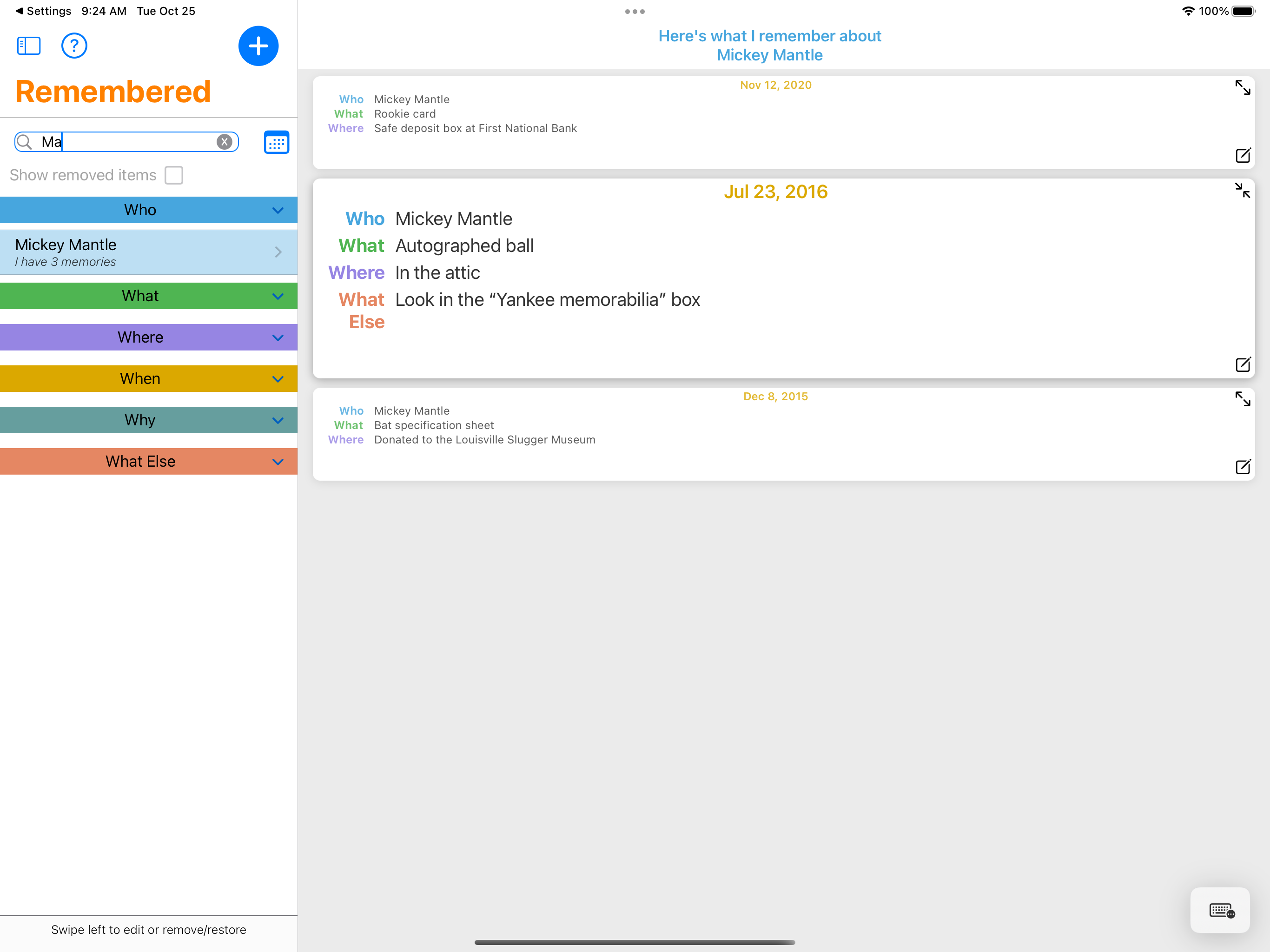Clear the search field text
1270x952 pixels.
(x=225, y=142)
